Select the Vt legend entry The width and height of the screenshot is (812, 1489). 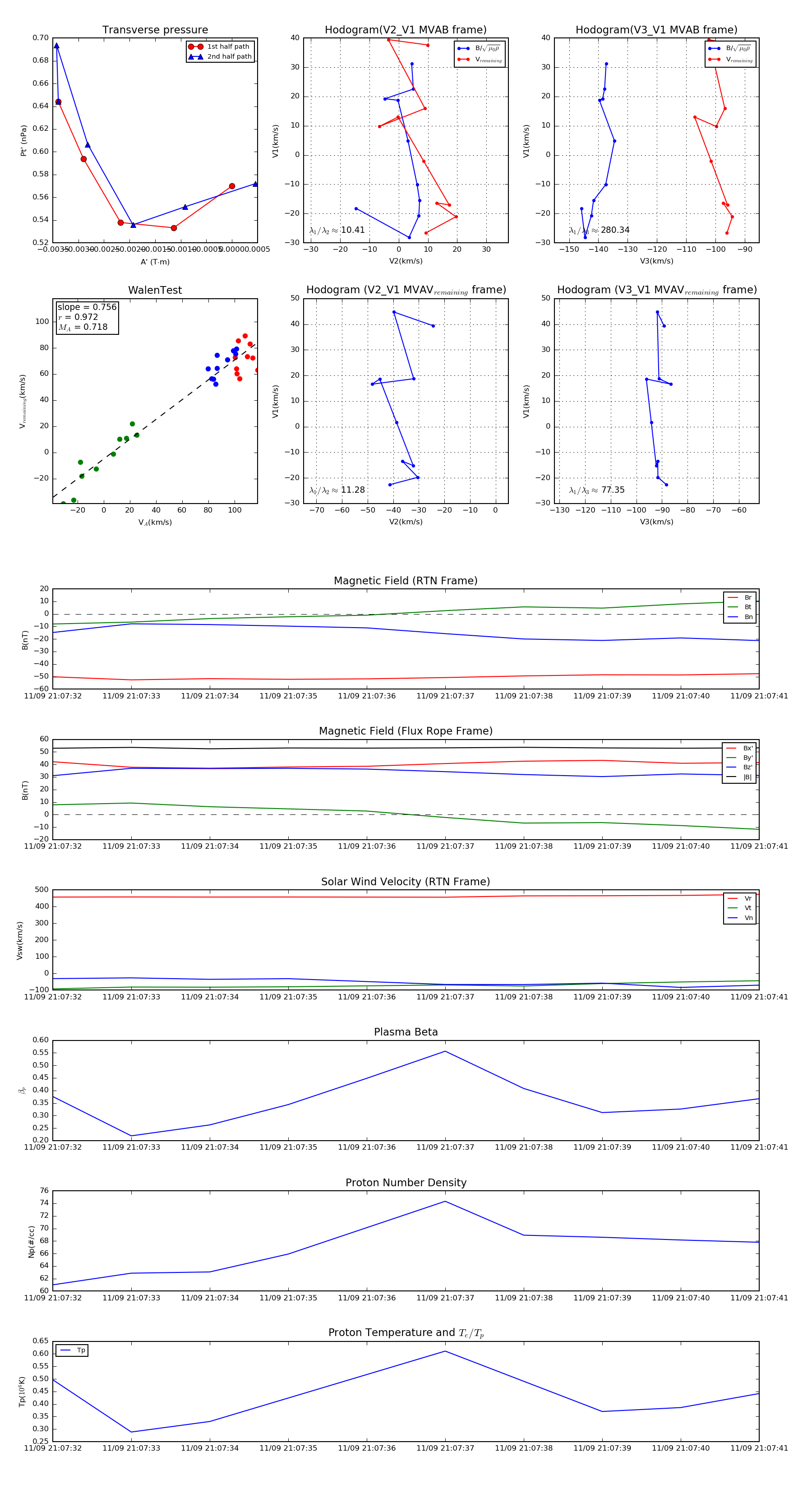(740, 908)
